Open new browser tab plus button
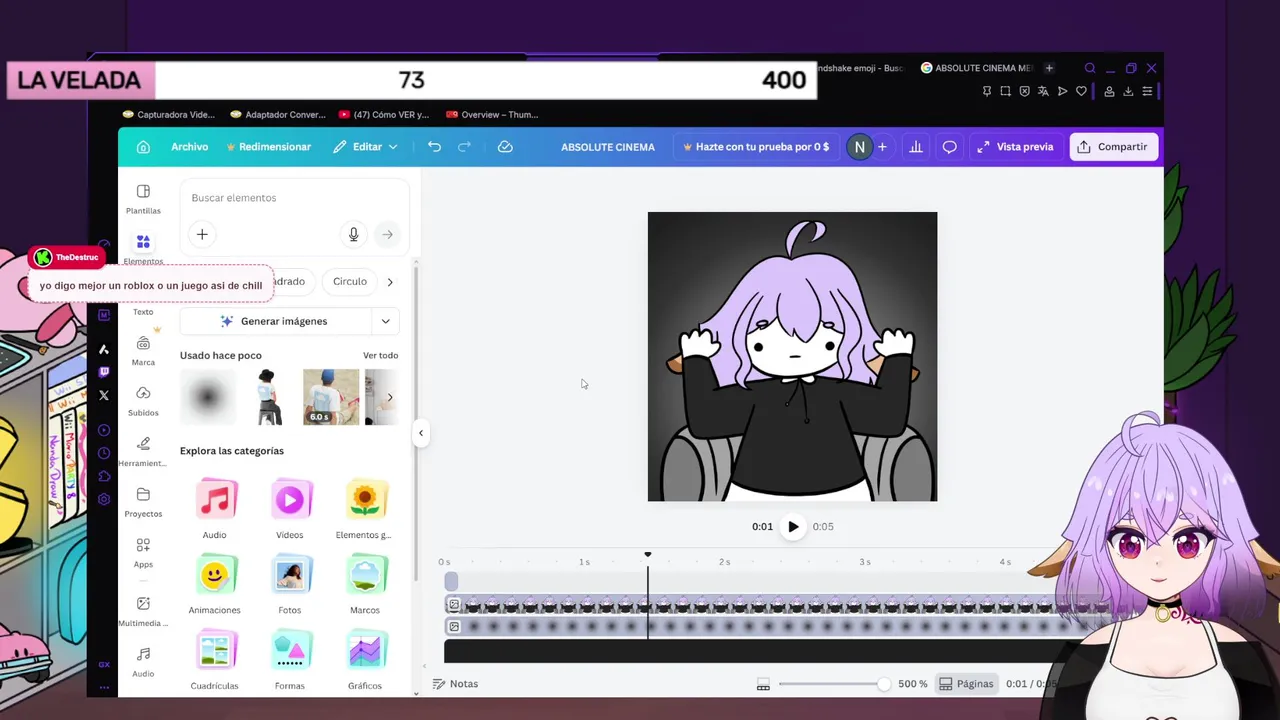Screen dimensions: 1280x720 [x=1049, y=68]
